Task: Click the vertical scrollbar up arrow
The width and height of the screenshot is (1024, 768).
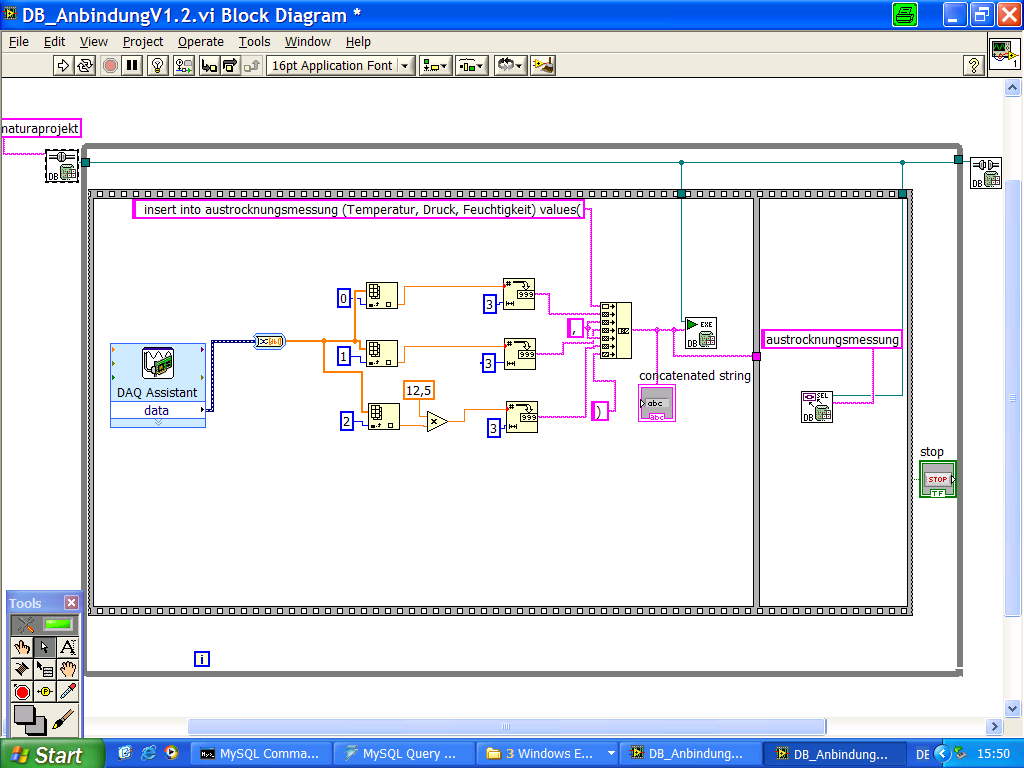Action: click(x=1012, y=88)
